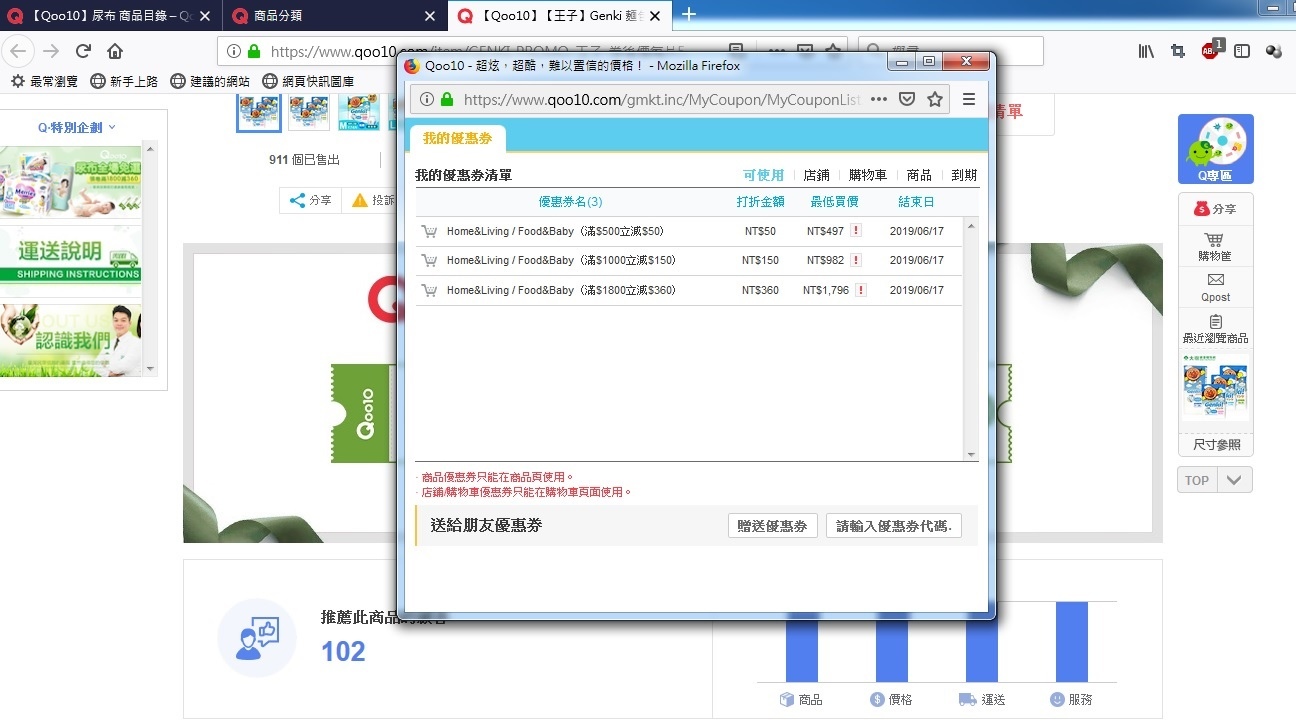The height and width of the screenshot is (722, 1296).
Task: Expand the Q·特別企劃 dropdown
Action: (x=77, y=127)
